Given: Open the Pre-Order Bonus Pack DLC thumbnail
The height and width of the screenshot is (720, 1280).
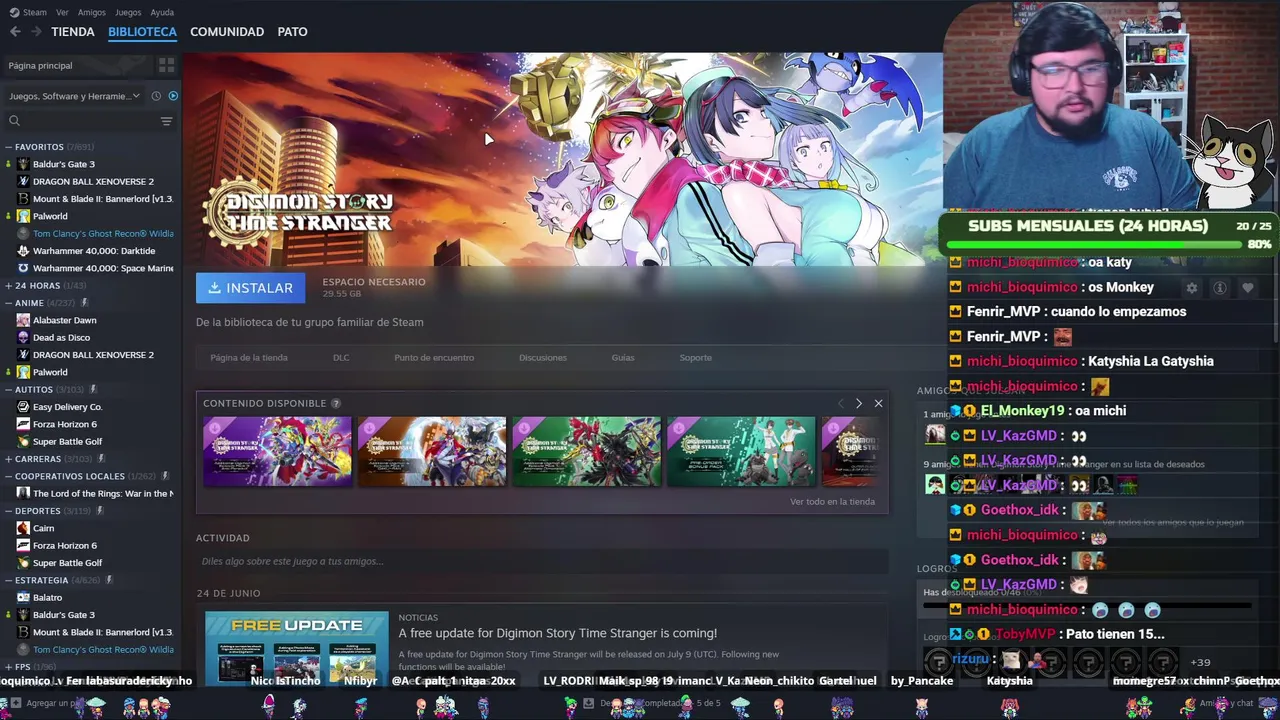Looking at the screenshot, I should pos(741,451).
